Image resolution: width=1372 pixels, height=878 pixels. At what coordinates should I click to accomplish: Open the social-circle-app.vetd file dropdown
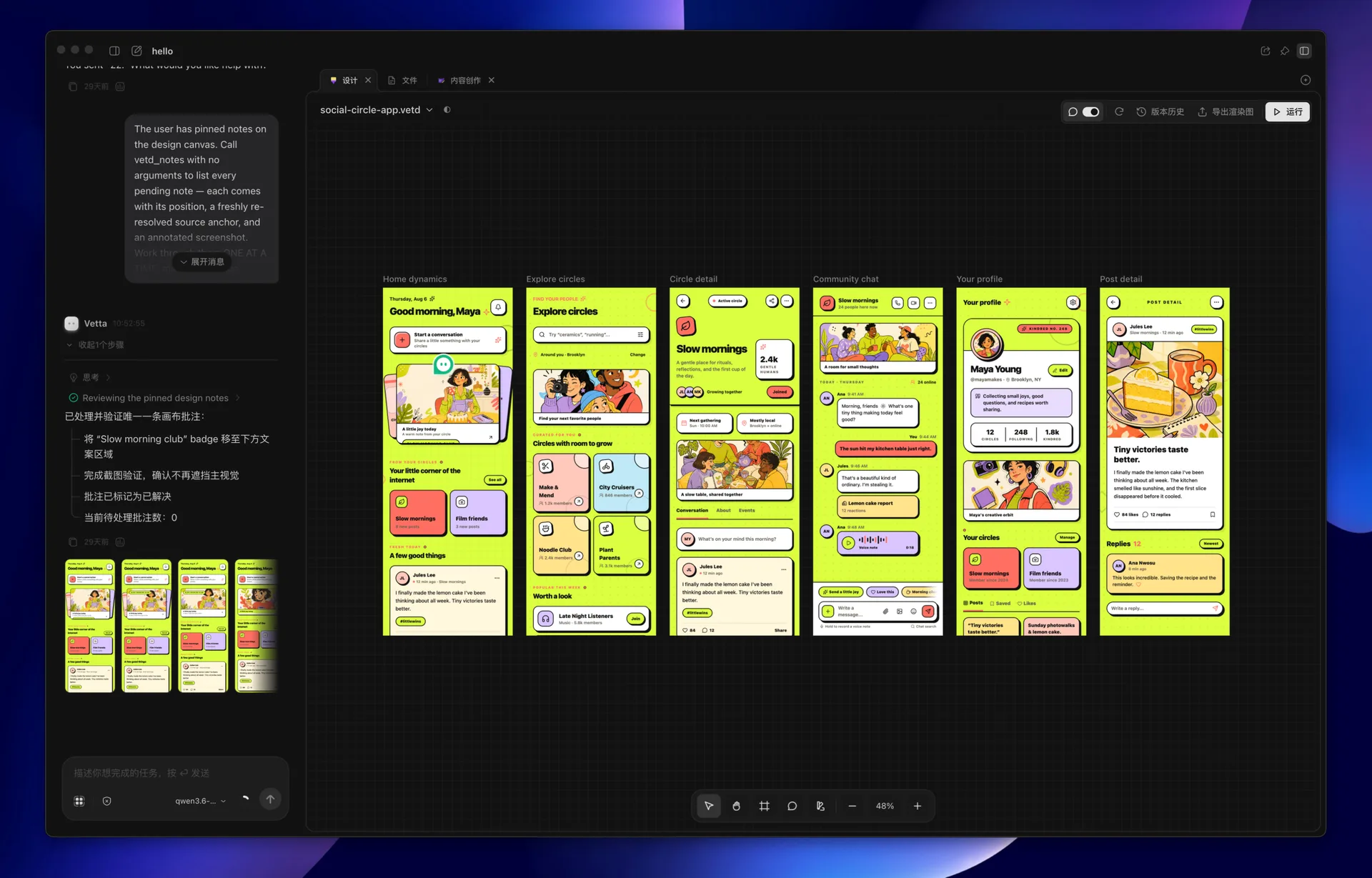click(x=377, y=110)
